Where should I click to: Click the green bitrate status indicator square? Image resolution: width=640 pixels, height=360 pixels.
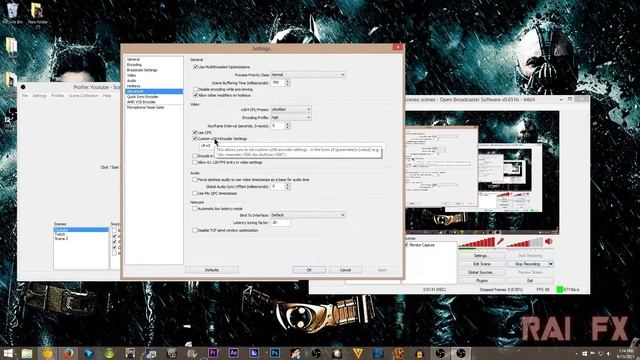560,289
